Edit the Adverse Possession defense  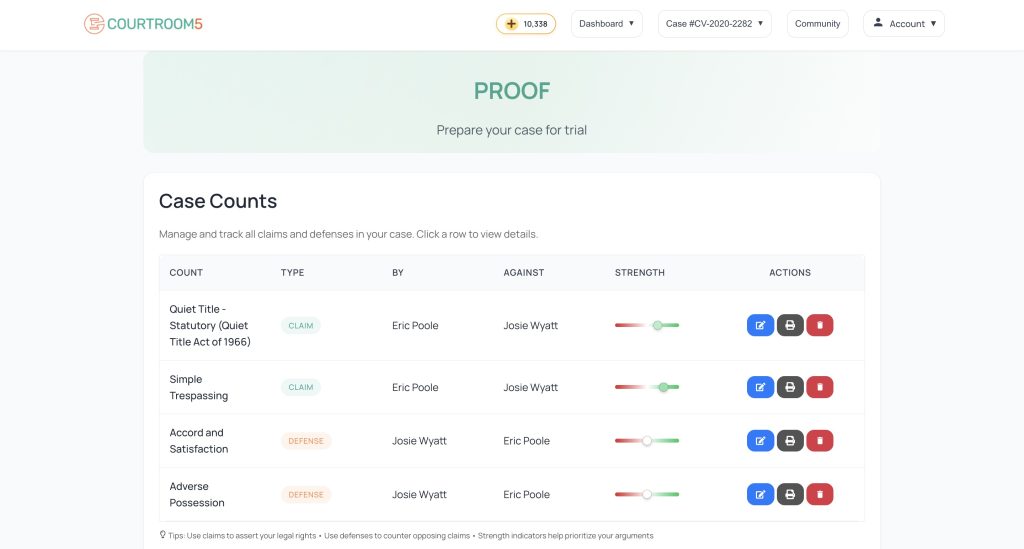[760, 494]
